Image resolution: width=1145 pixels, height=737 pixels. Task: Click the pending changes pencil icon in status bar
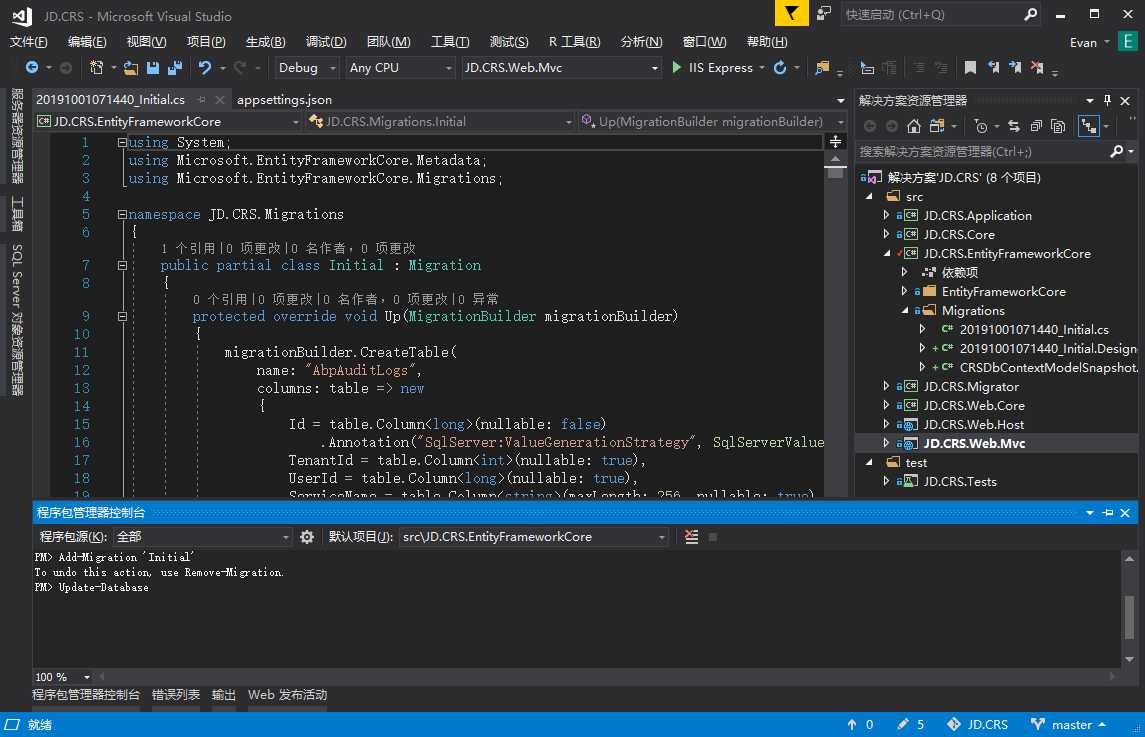(x=903, y=724)
